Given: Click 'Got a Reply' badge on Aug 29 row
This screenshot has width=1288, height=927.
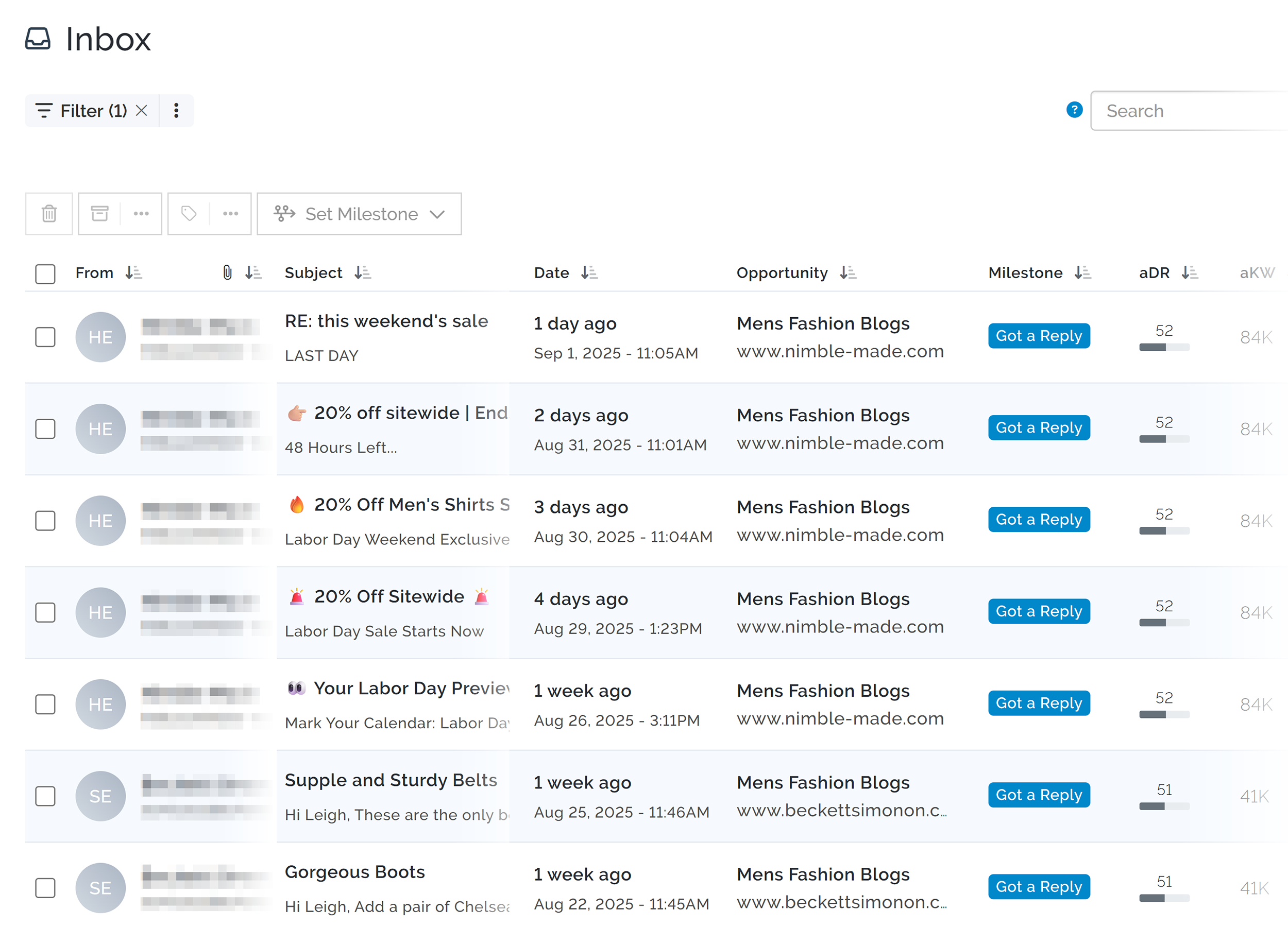Looking at the screenshot, I should click(1039, 612).
